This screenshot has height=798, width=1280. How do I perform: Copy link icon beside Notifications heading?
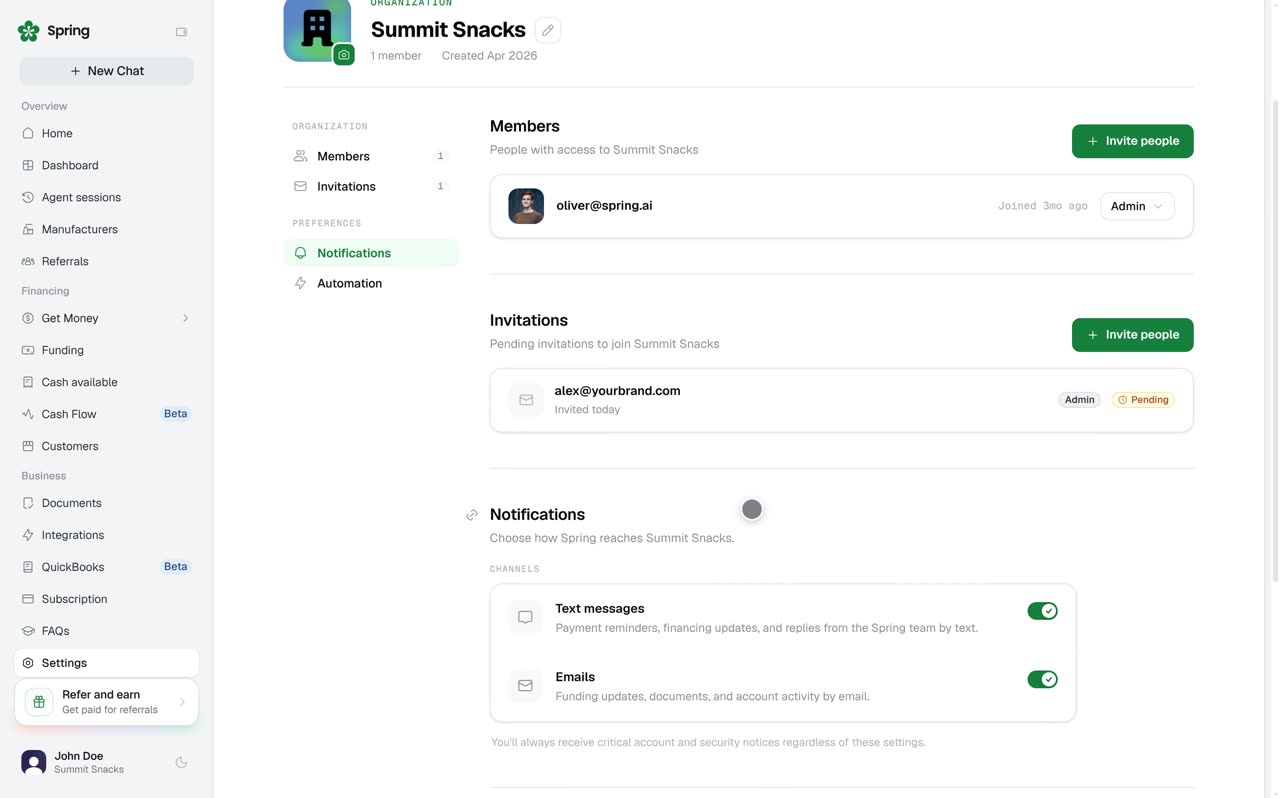(x=472, y=515)
